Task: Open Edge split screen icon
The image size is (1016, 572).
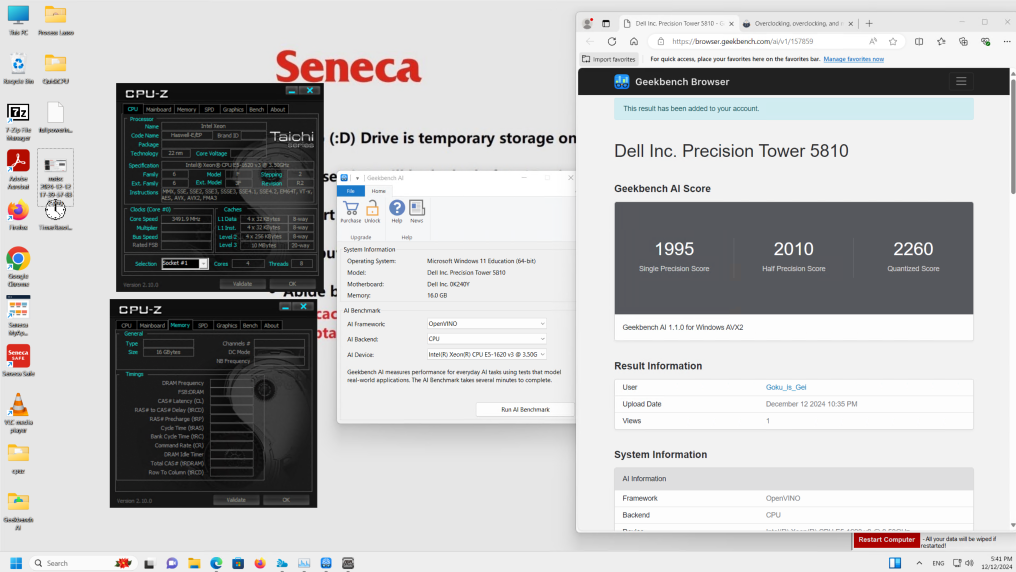Action: pyautogui.click(x=919, y=41)
